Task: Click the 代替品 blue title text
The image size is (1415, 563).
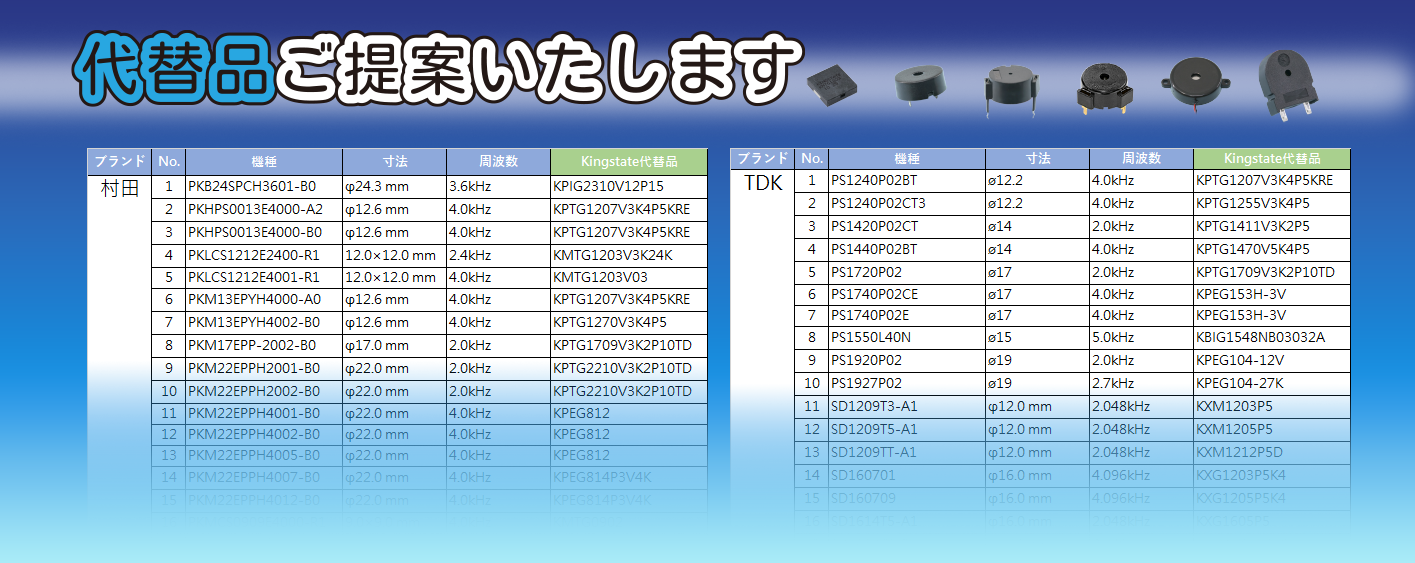Action: tap(175, 71)
